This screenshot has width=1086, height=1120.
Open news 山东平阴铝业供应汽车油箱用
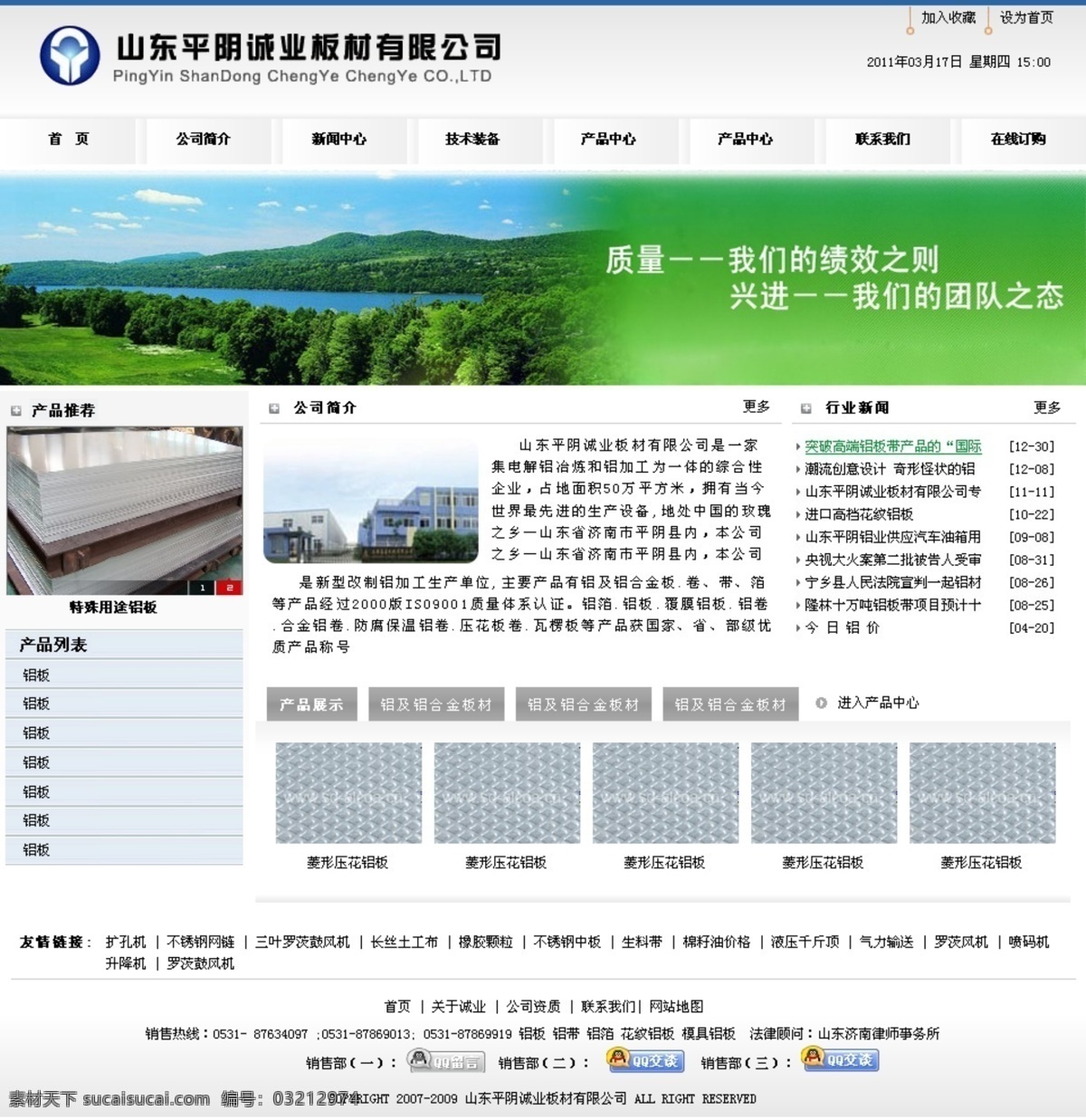tap(893, 537)
